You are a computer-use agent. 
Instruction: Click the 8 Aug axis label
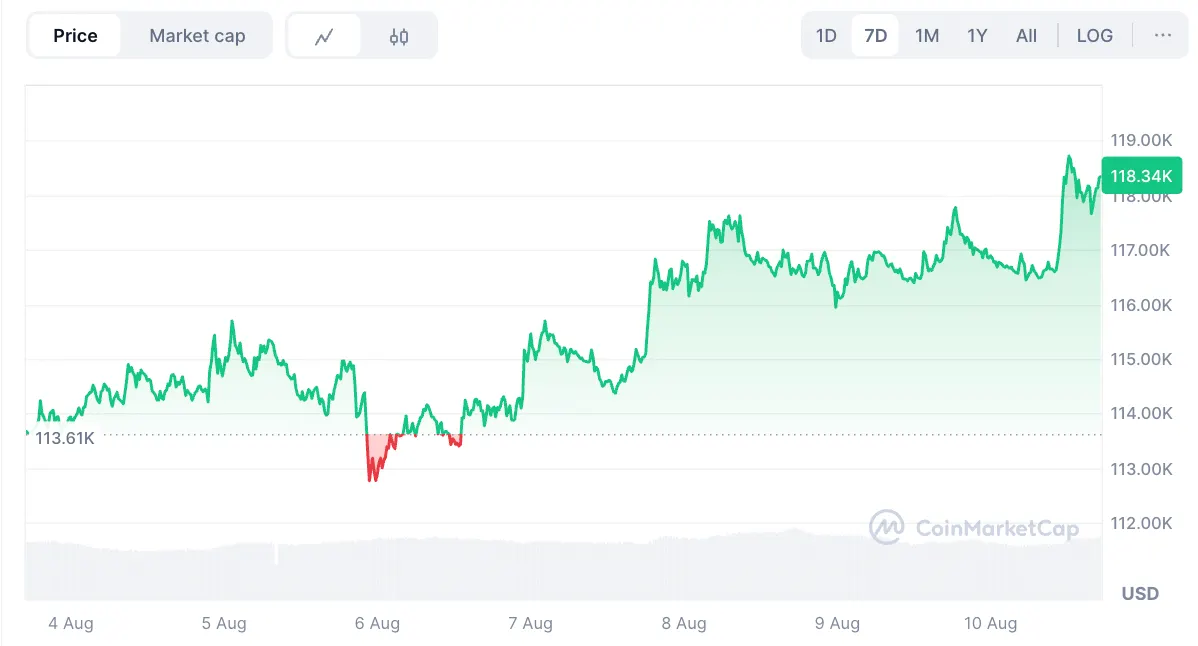coord(684,623)
